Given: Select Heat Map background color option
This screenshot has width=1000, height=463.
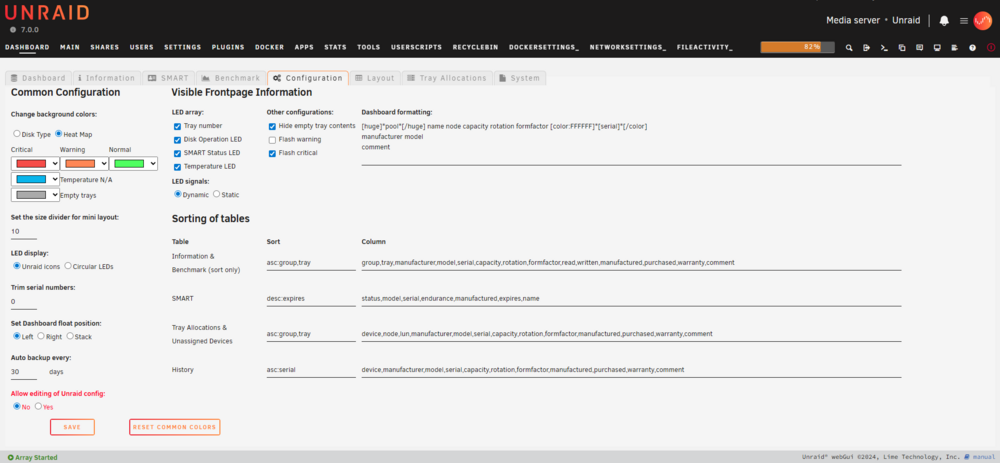Looking at the screenshot, I should click(59, 135).
